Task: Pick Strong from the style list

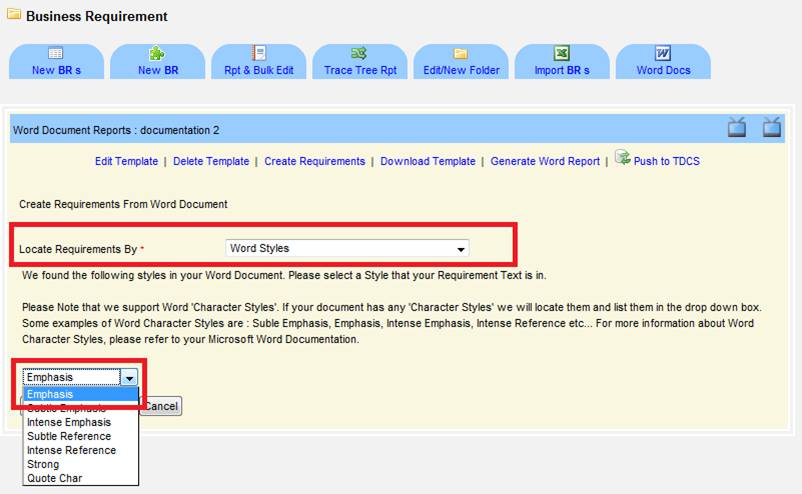Action: (x=43, y=464)
